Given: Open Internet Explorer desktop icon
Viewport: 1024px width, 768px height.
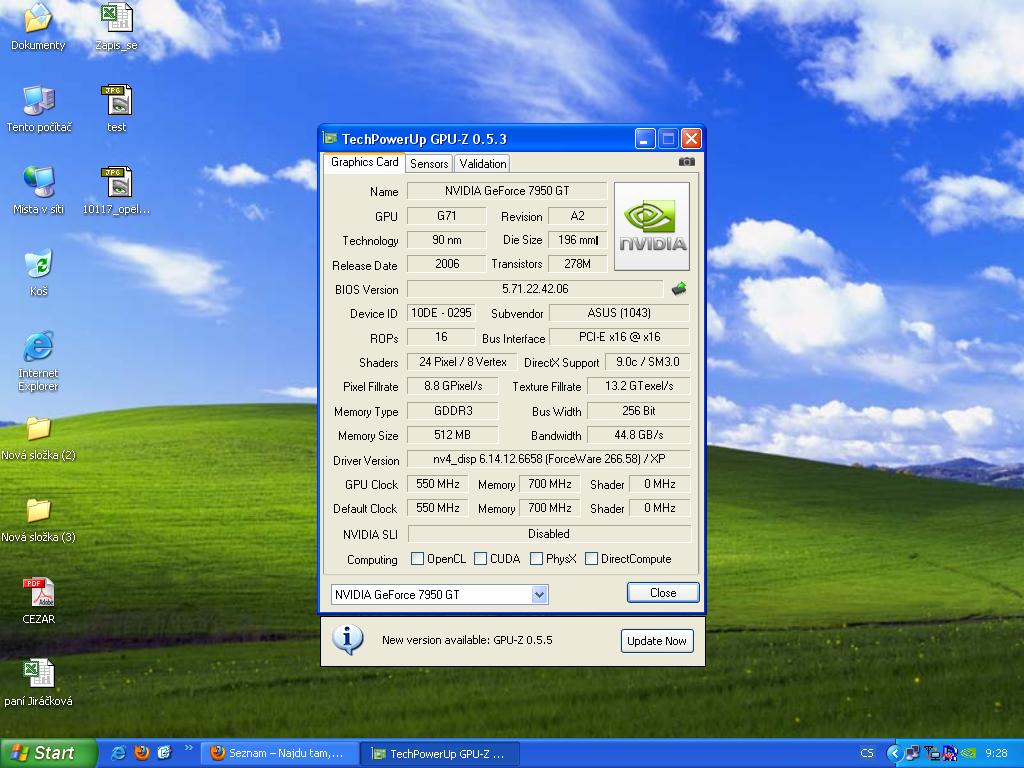Looking at the screenshot, I should 38,348.
